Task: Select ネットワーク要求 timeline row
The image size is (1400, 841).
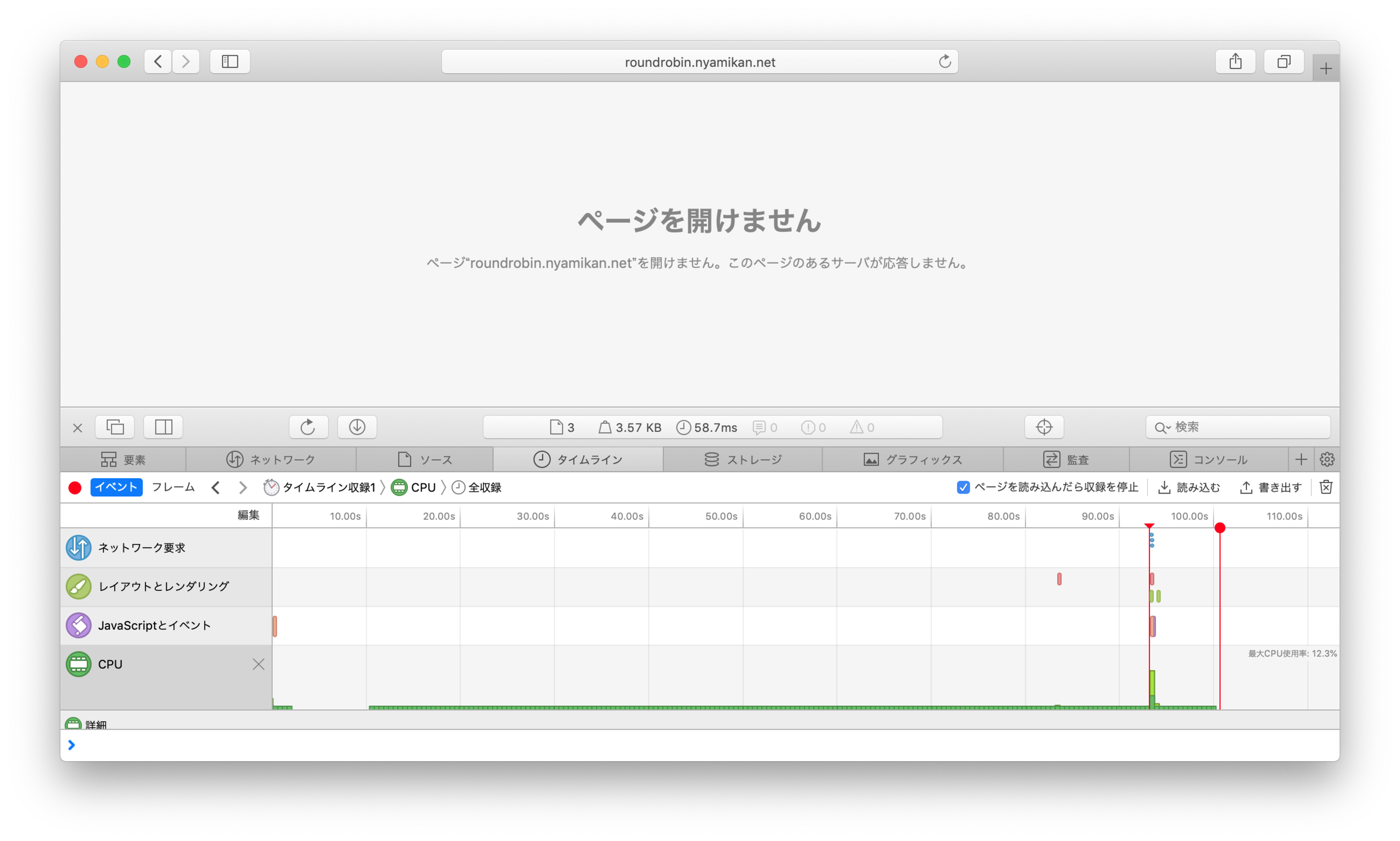Action: 166,547
